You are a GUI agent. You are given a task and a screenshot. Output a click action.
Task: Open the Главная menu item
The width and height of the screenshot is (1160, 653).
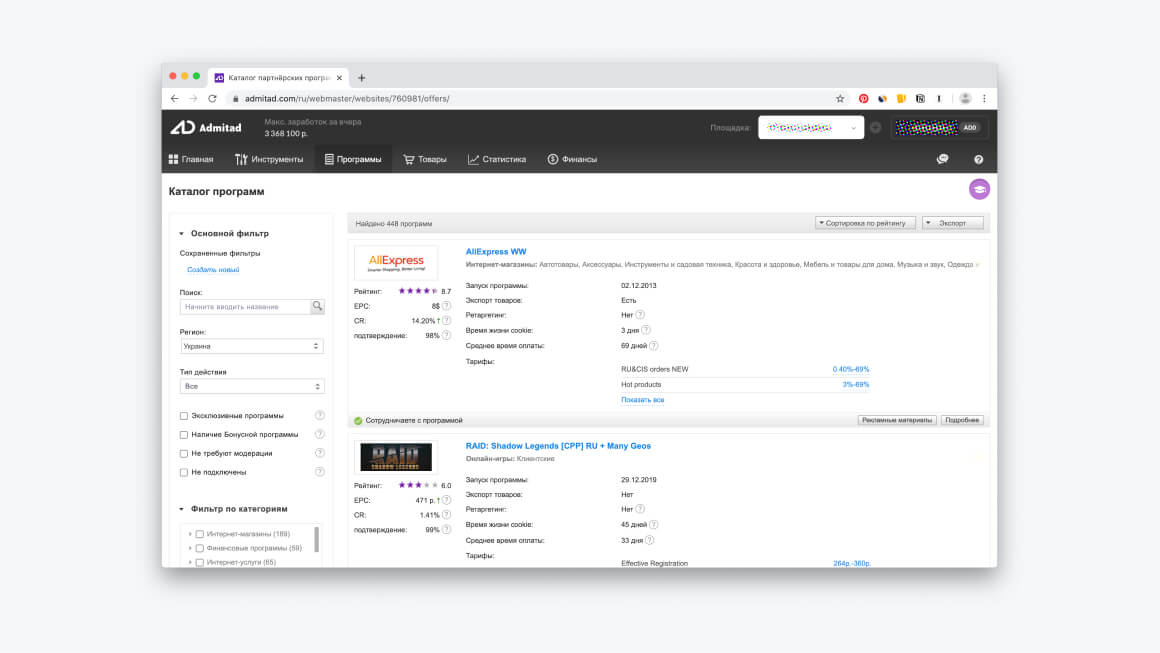coord(191,159)
